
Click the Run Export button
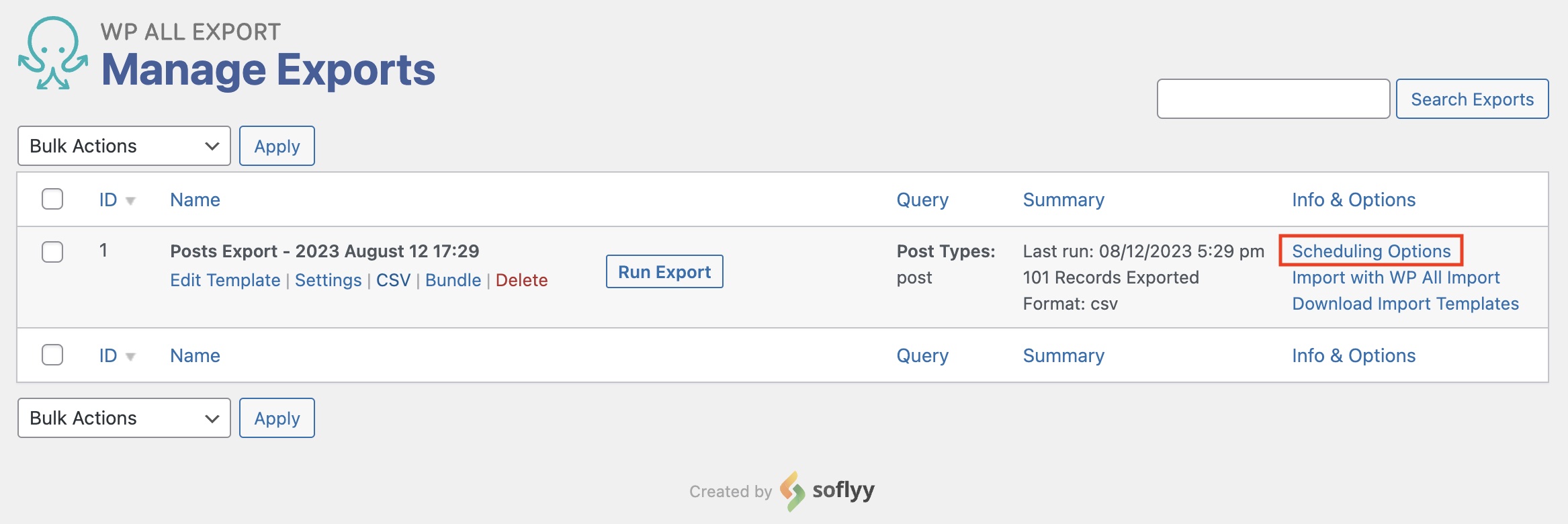tap(664, 271)
